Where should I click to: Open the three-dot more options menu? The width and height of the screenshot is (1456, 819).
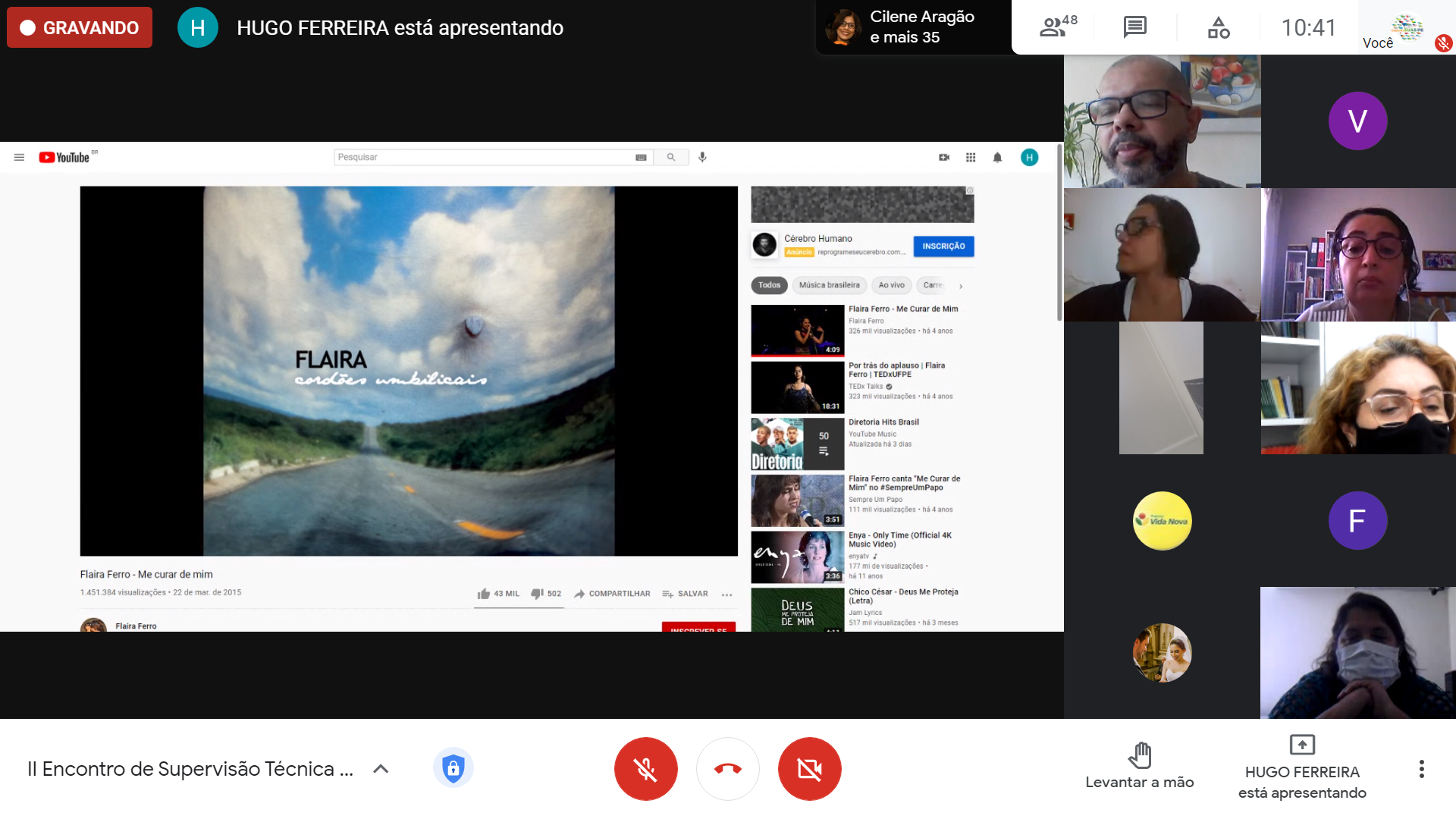(x=1421, y=769)
